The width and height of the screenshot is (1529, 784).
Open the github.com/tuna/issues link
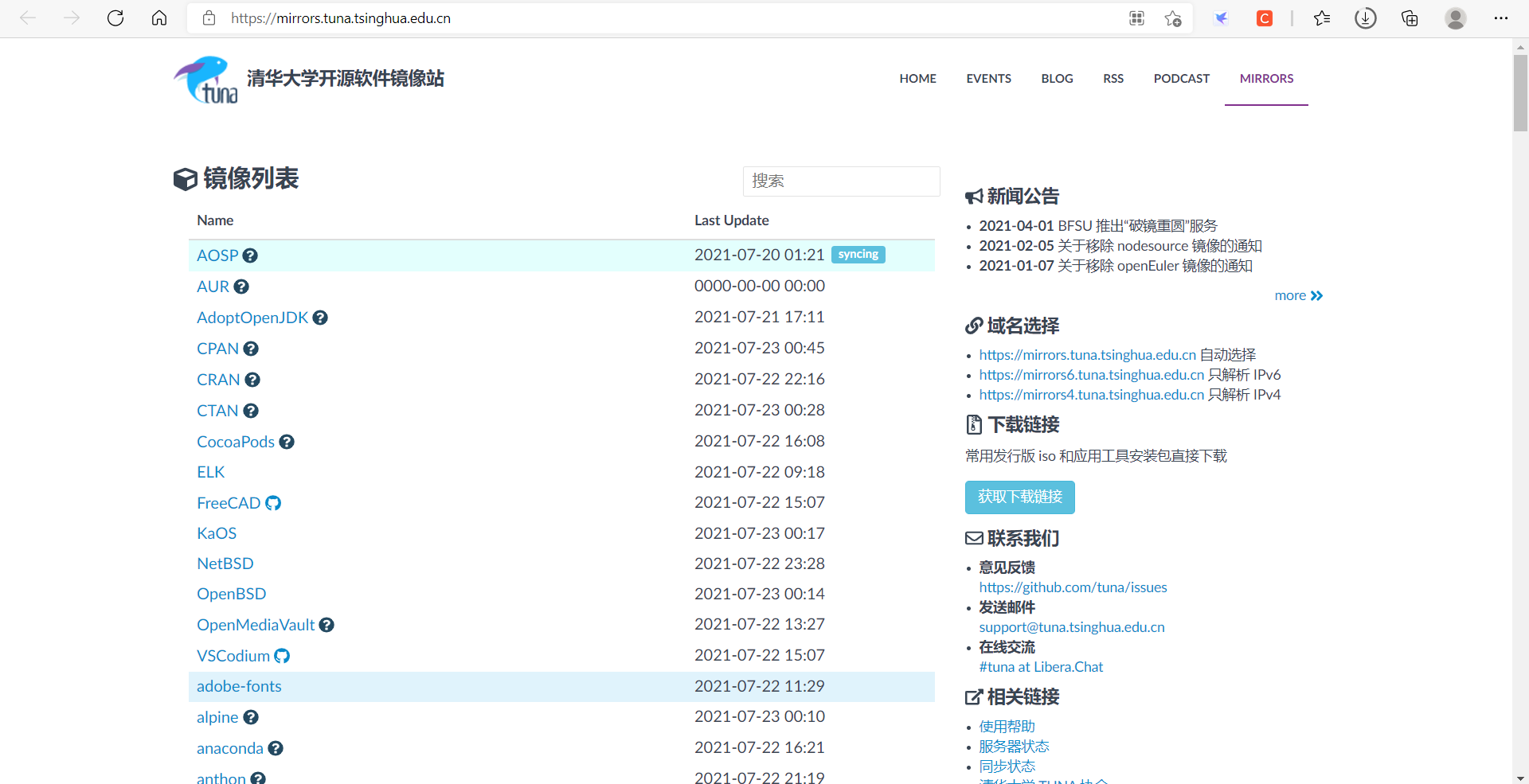[1073, 587]
